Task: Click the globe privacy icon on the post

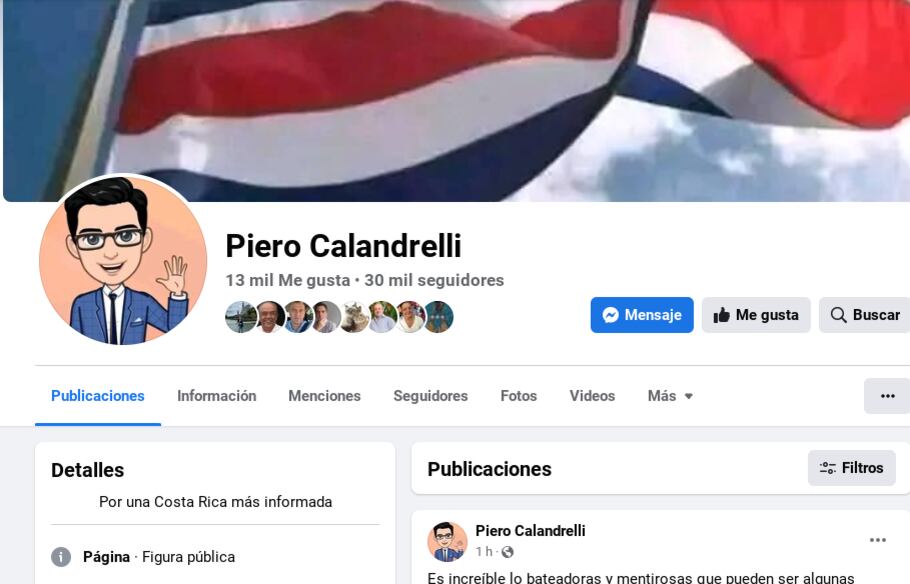Action: tap(507, 551)
